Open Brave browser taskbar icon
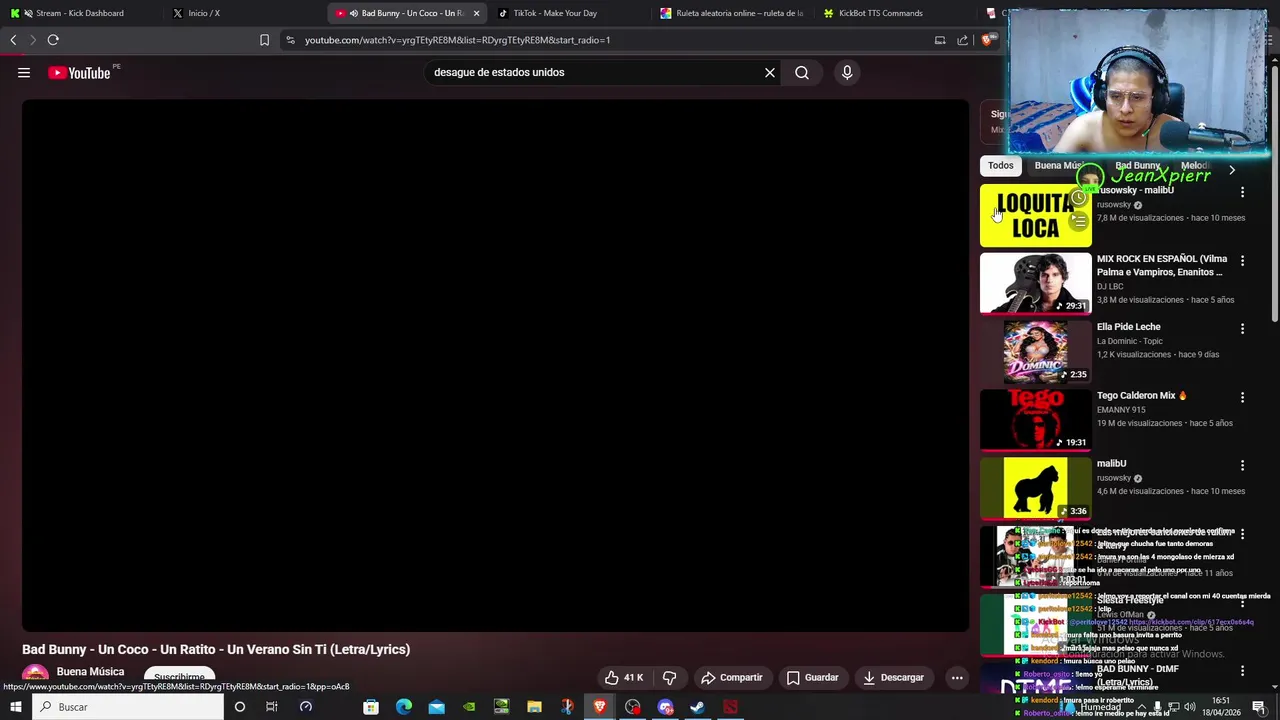 [600, 707]
